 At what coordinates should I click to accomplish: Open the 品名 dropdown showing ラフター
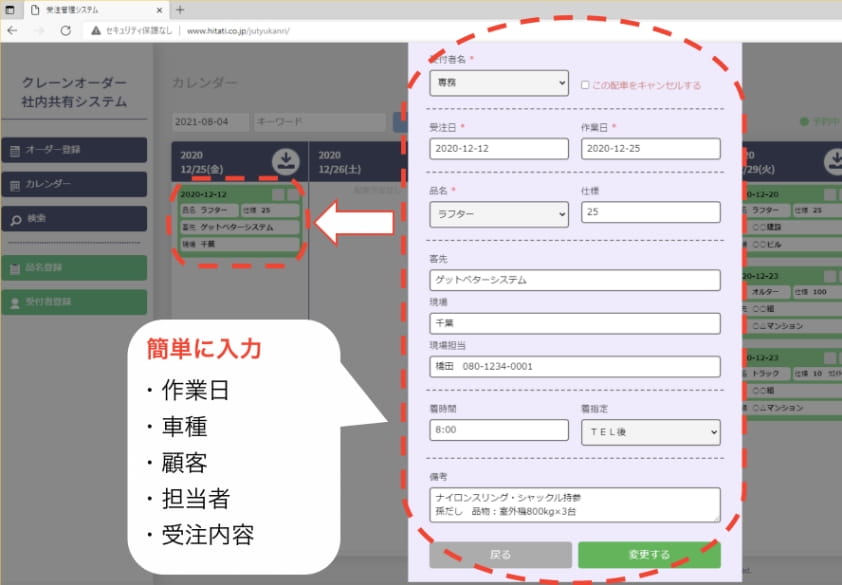[x=499, y=212]
